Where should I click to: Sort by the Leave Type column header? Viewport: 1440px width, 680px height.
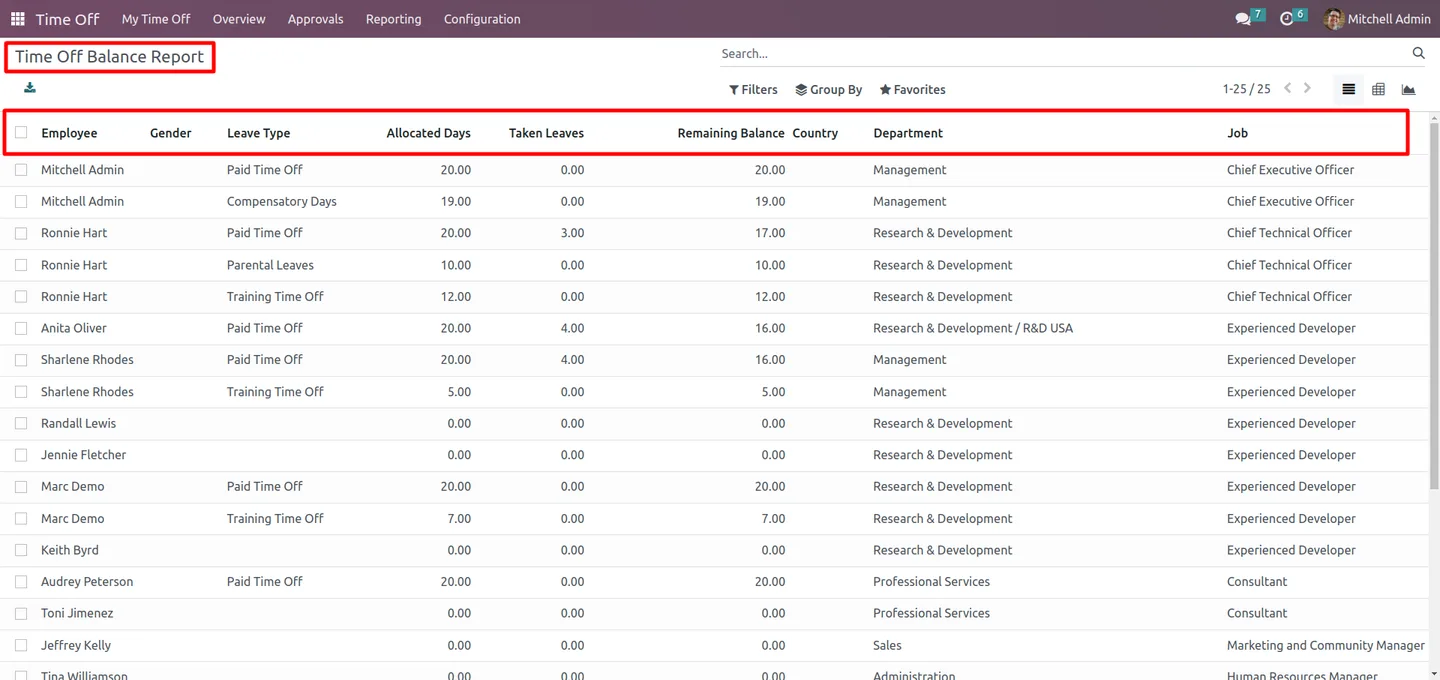click(x=258, y=133)
